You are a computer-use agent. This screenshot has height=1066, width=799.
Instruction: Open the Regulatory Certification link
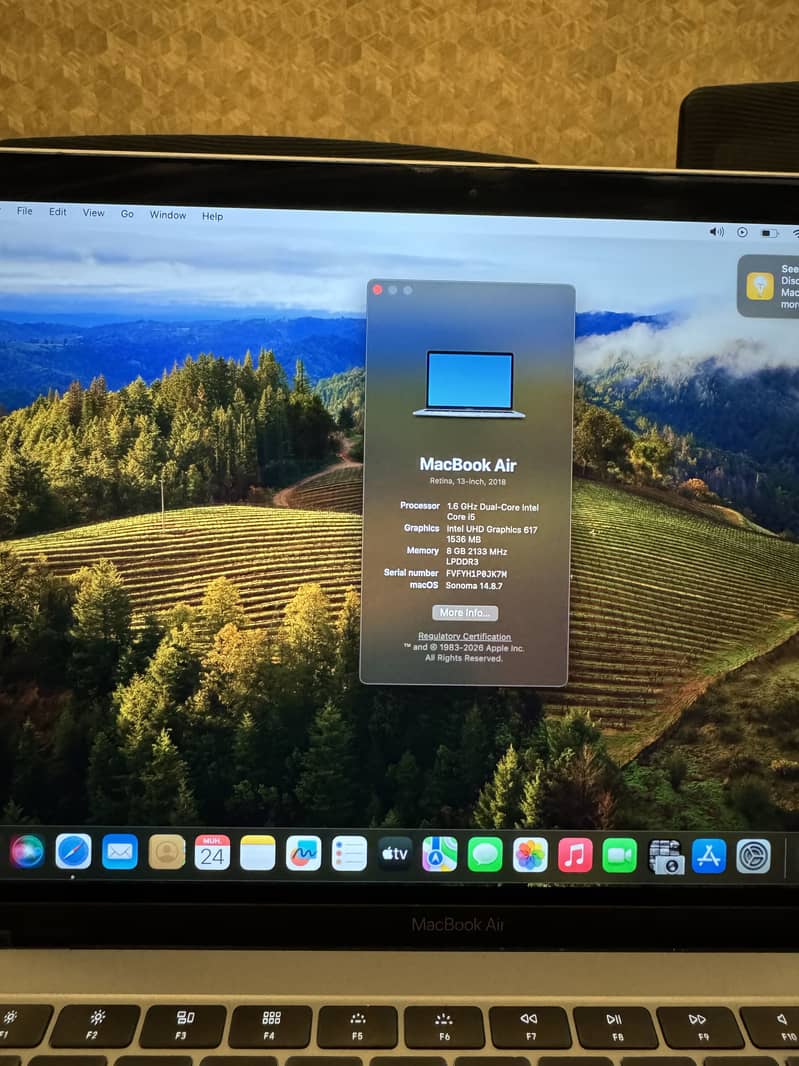pyautogui.click(x=464, y=637)
